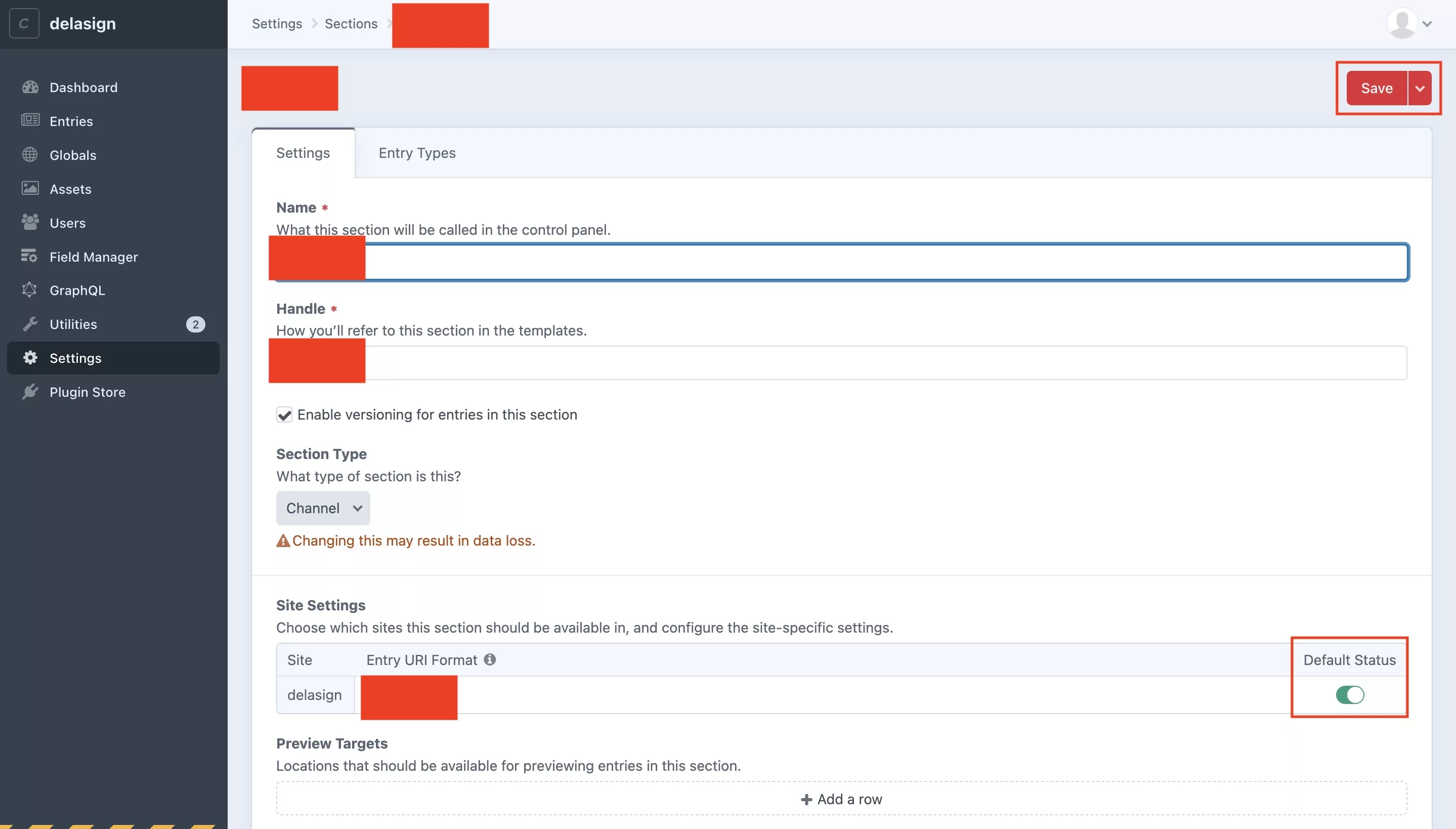The image size is (1456, 829).
Task: Click the Utilities wrench icon
Action: pos(30,323)
